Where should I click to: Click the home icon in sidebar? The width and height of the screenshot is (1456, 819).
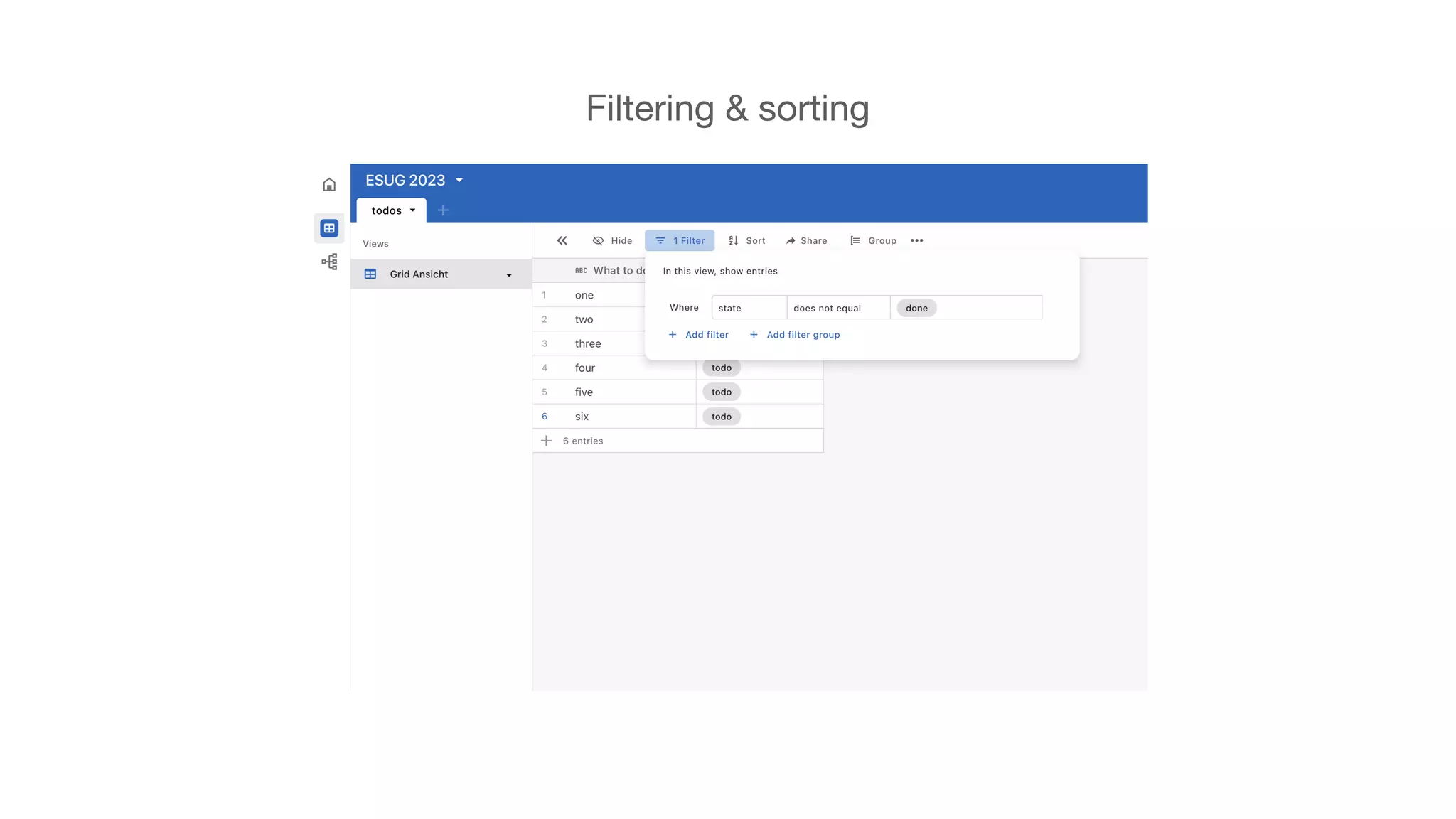[x=329, y=185]
